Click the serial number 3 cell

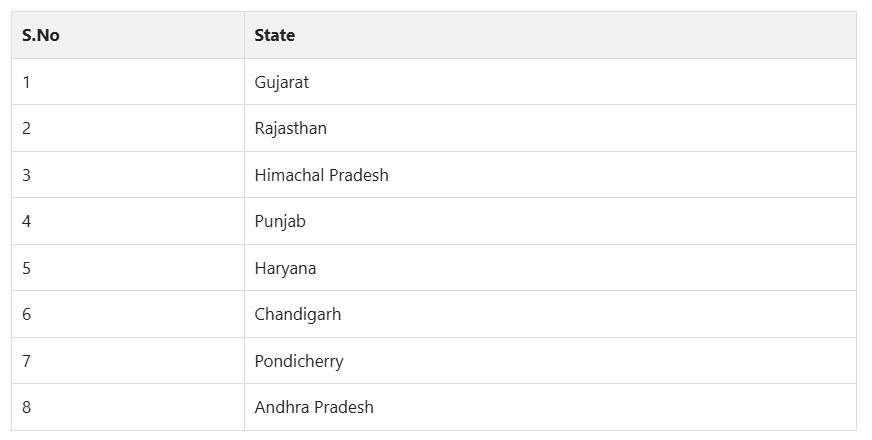click(27, 176)
